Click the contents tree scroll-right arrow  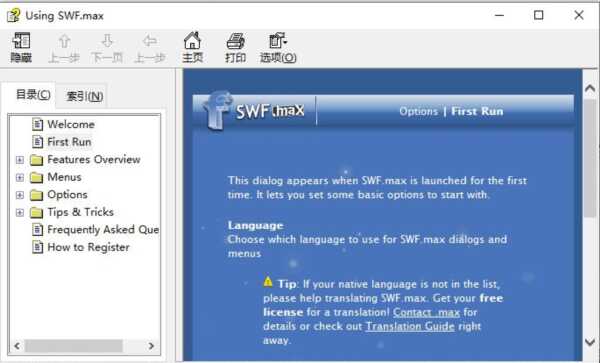pos(151,346)
